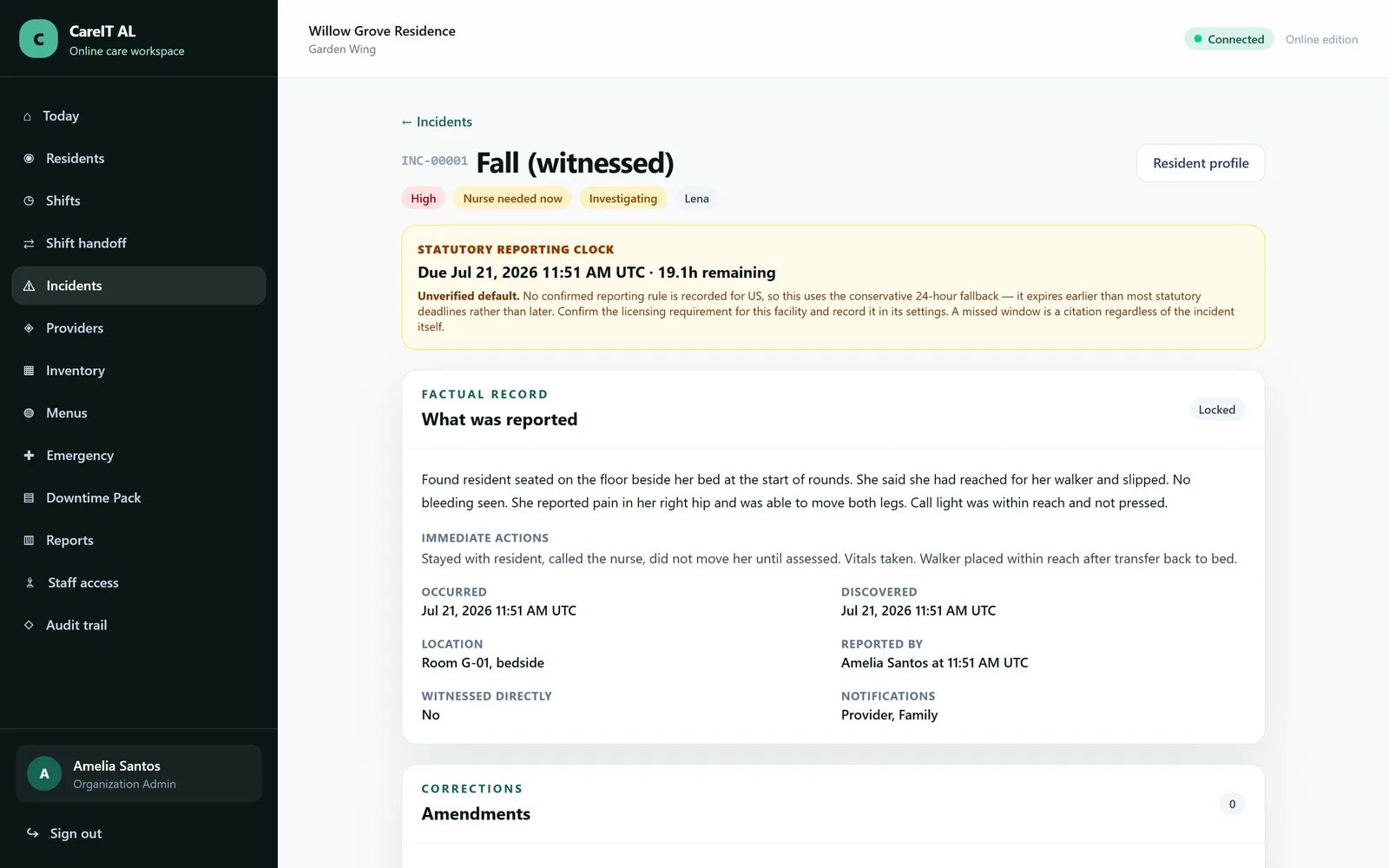Image resolution: width=1389 pixels, height=868 pixels.
Task: Click the Witnessed Directly value No
Action: coord(431,715)
